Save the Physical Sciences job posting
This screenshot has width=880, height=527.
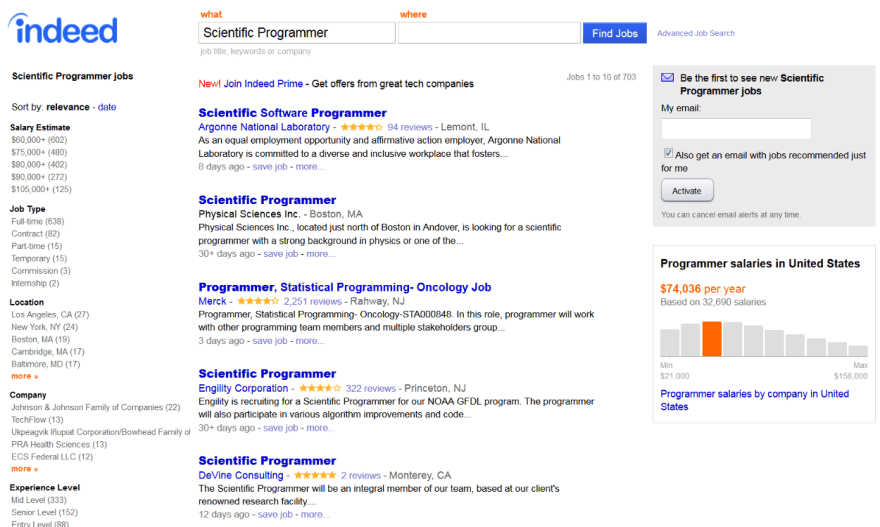(x=281, y=254)
